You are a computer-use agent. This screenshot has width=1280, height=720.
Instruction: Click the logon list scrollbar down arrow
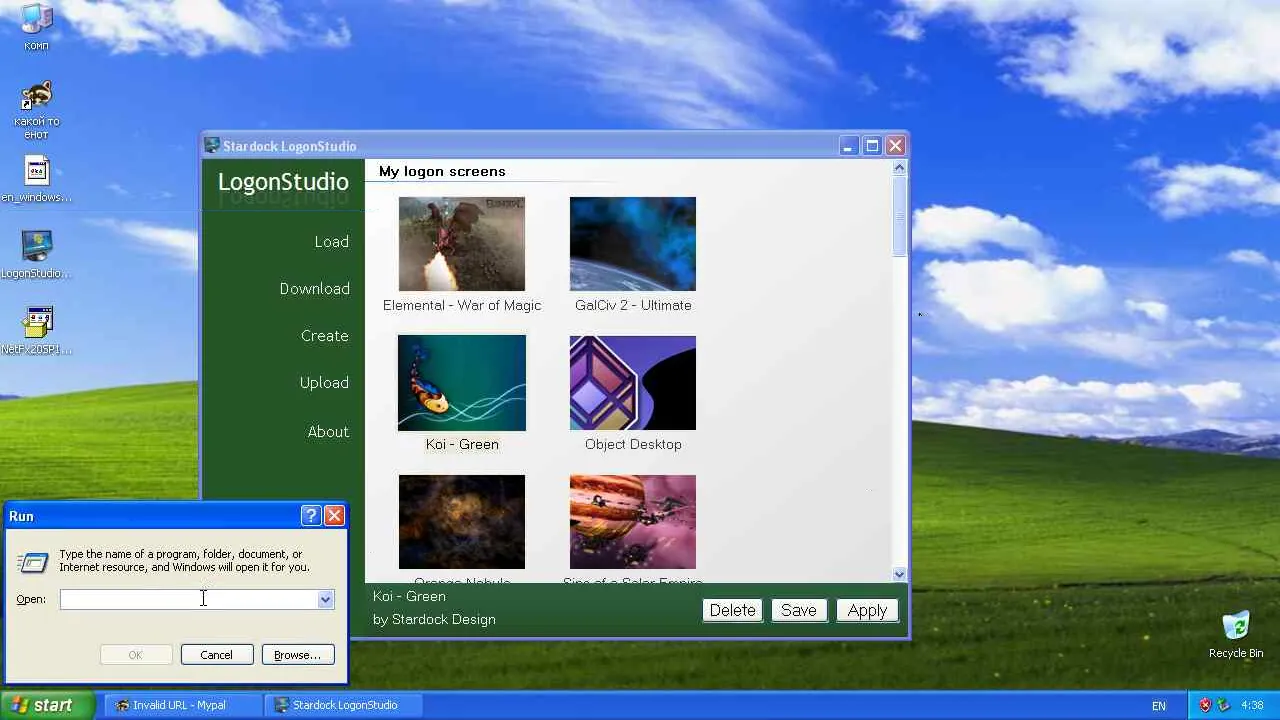pyautogui.click(x=899, y=574)
